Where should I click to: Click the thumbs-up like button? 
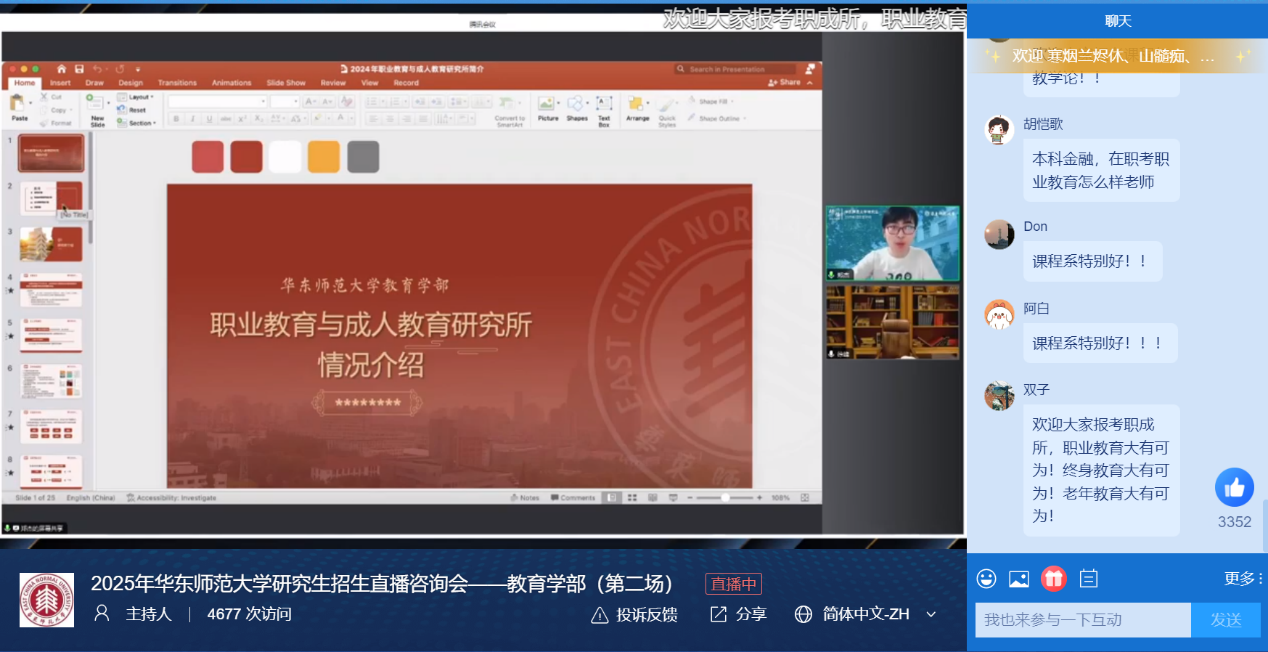click(1234, 487)
